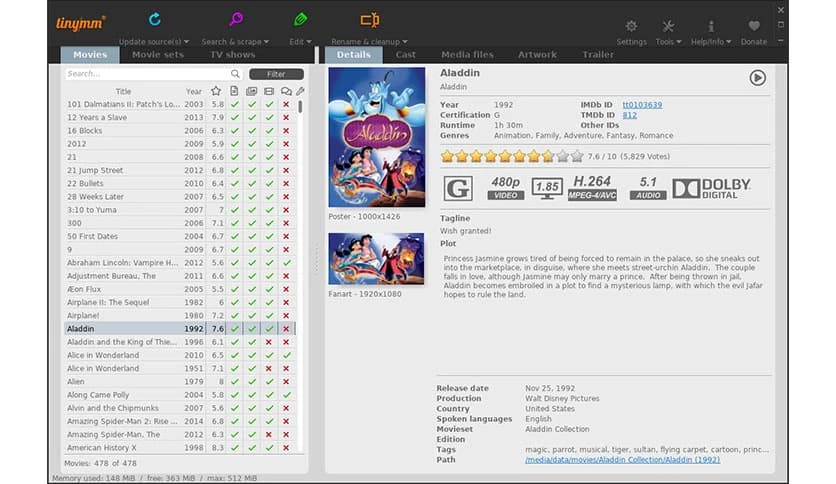Click the Search & scrape magnifier icon
Screen dimensions: 836x484
pos(236,20)
